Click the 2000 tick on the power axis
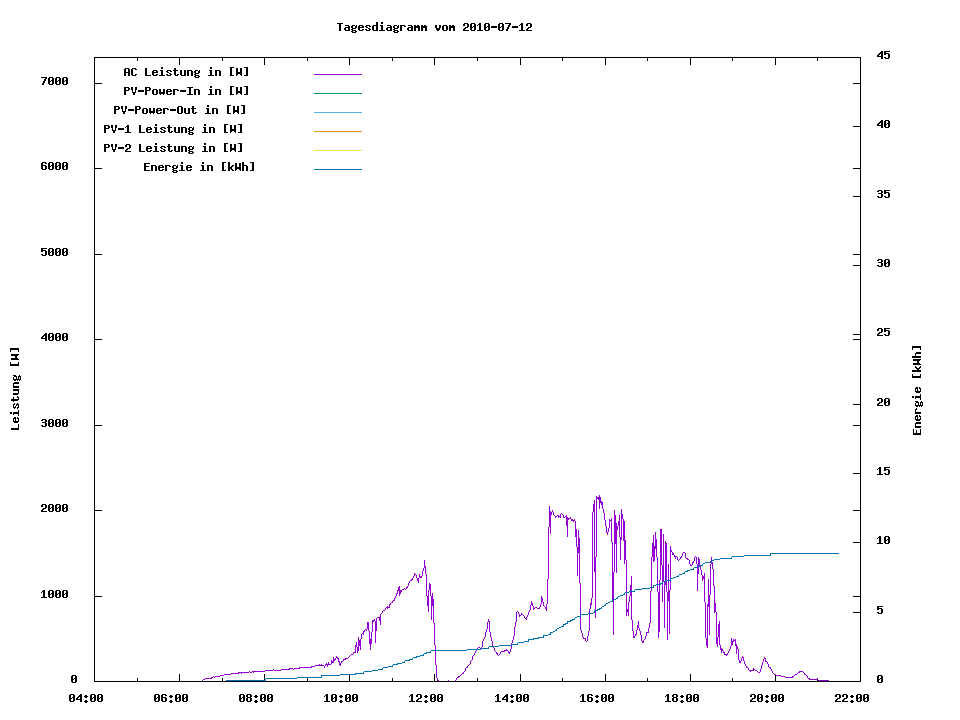This screenshot has height=720, width=960. click(54, 509)
